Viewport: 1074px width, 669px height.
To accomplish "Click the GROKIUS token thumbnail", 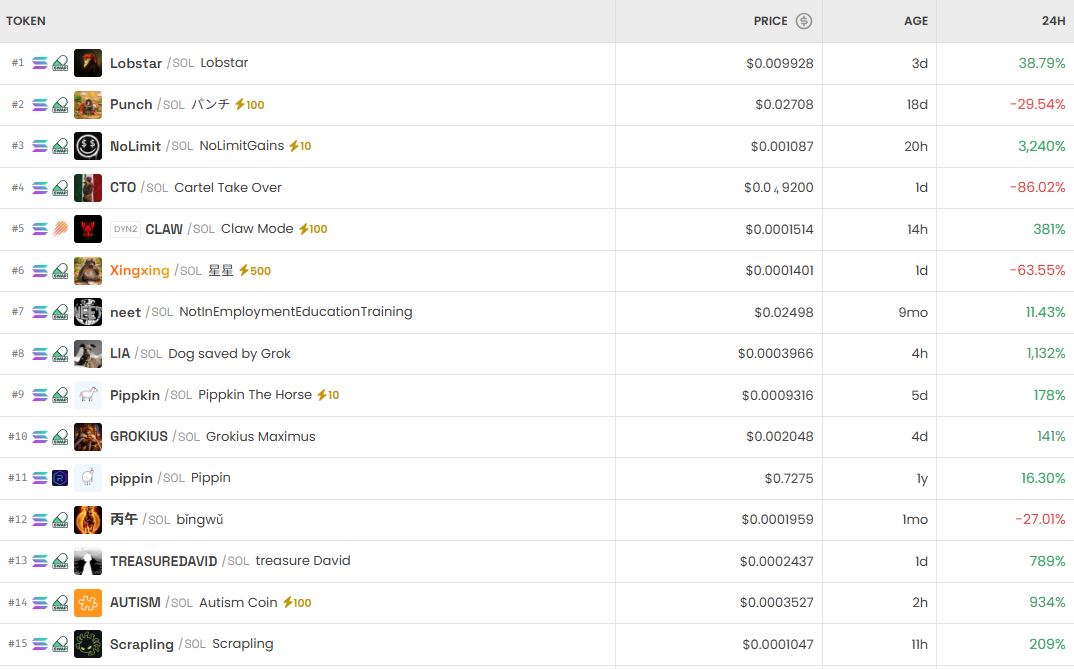I will point(88,437).
